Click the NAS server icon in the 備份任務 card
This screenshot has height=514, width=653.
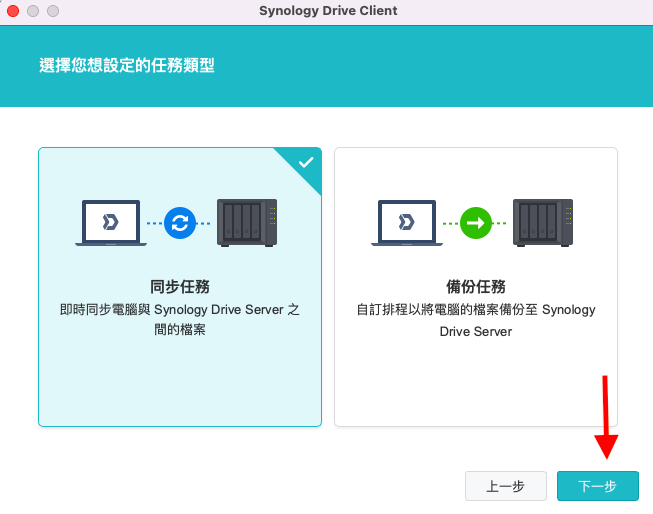(x=543, y=222)
